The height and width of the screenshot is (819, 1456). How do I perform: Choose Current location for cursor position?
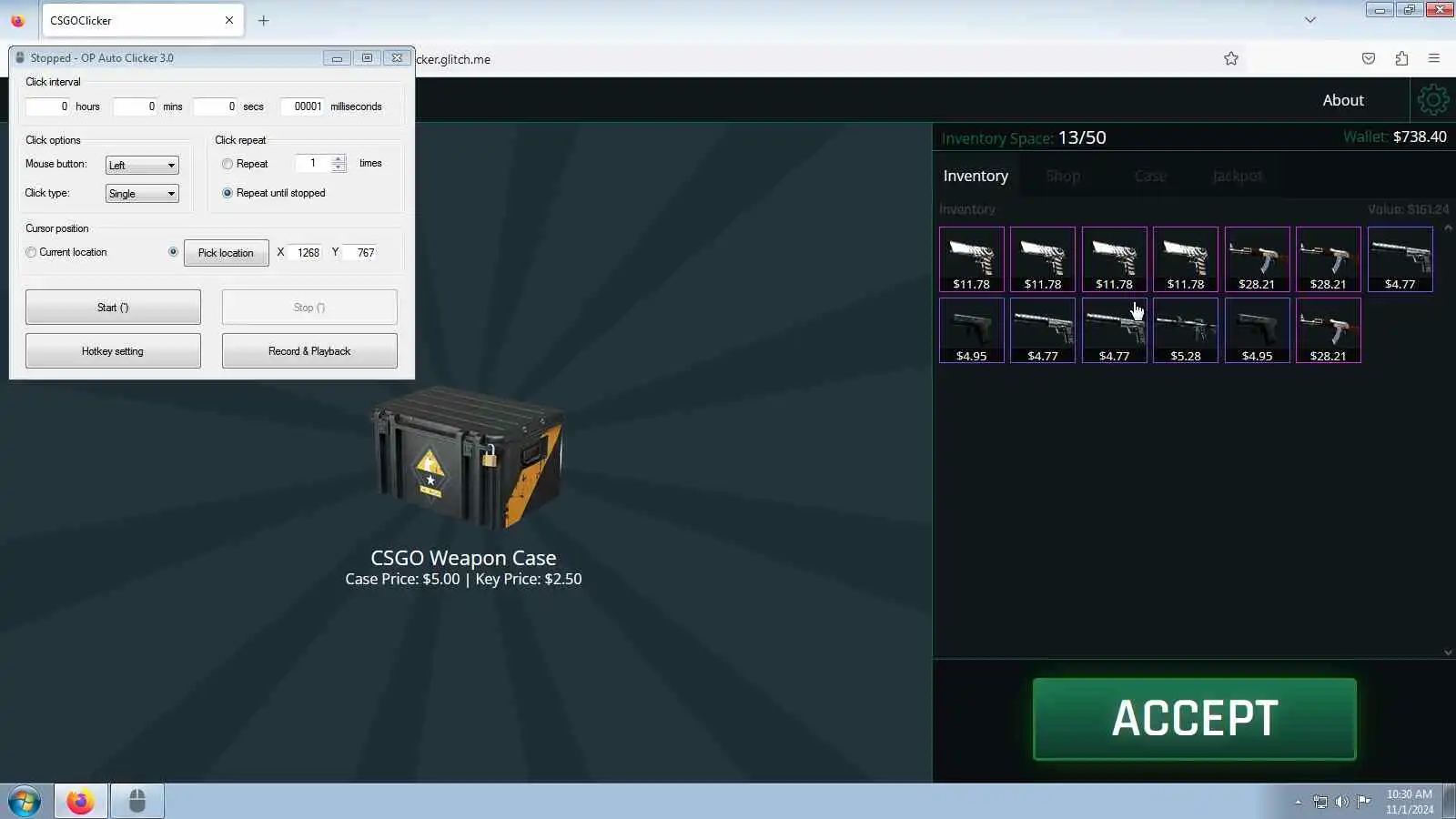31,252
